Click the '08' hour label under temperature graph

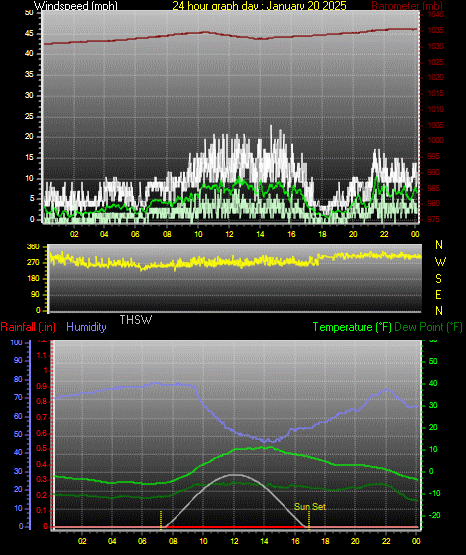pyautogui.click(x=173, y=541)
